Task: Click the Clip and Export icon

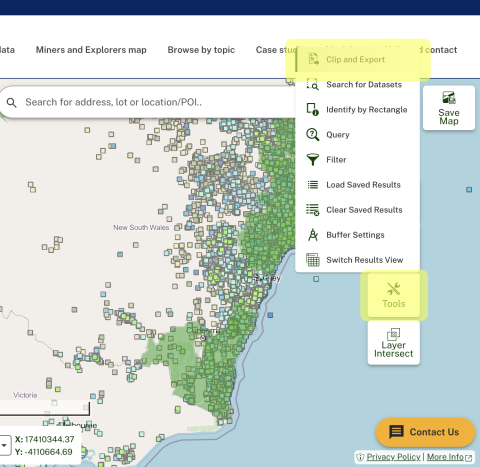Action: pyautogui.click(x=313, y=59)
